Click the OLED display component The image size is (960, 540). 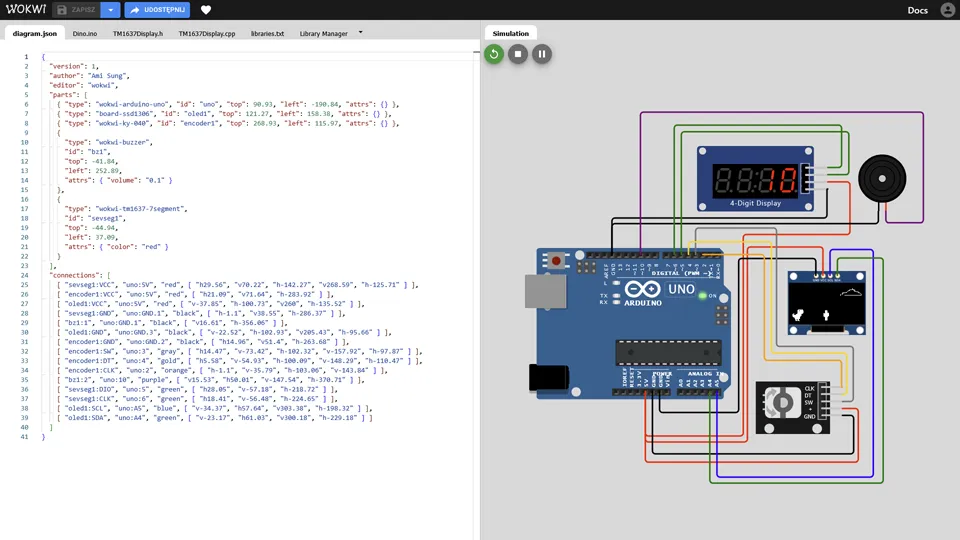click(x=827, y=303)
